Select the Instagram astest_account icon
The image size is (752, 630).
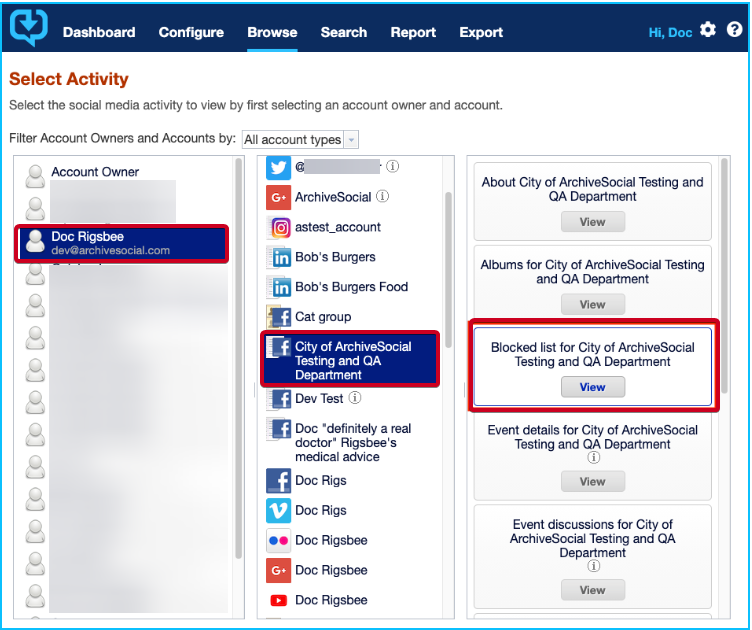280,227
